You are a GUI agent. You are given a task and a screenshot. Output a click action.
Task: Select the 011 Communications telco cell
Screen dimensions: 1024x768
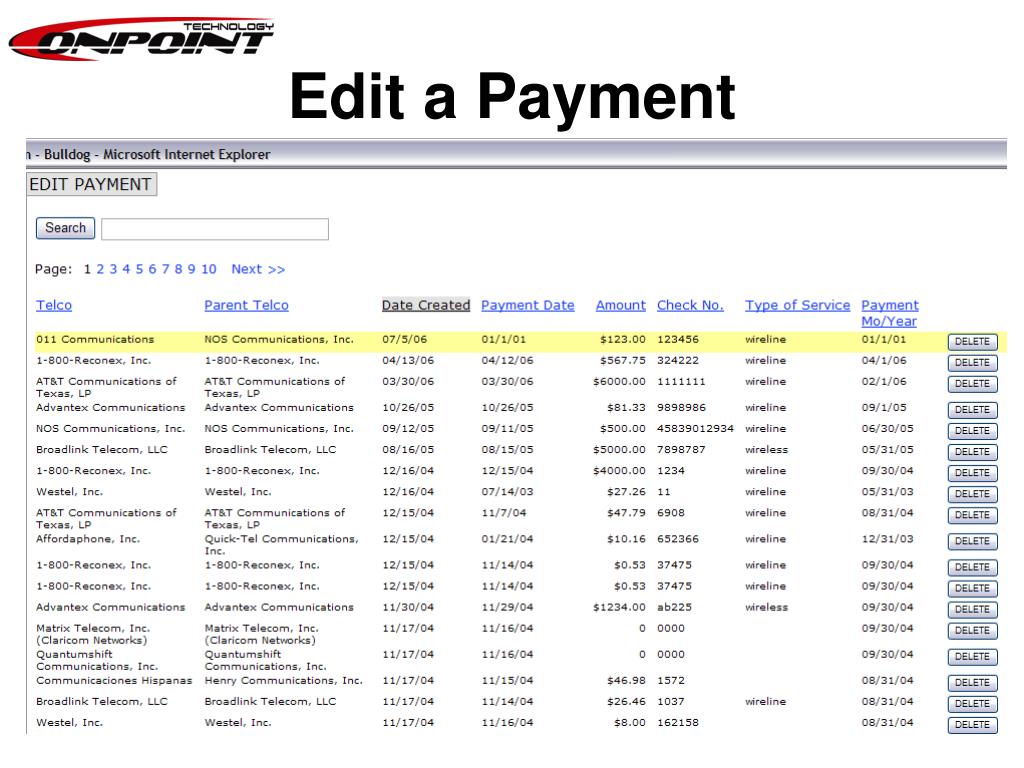pyautogui.click(x=95, y=339)
